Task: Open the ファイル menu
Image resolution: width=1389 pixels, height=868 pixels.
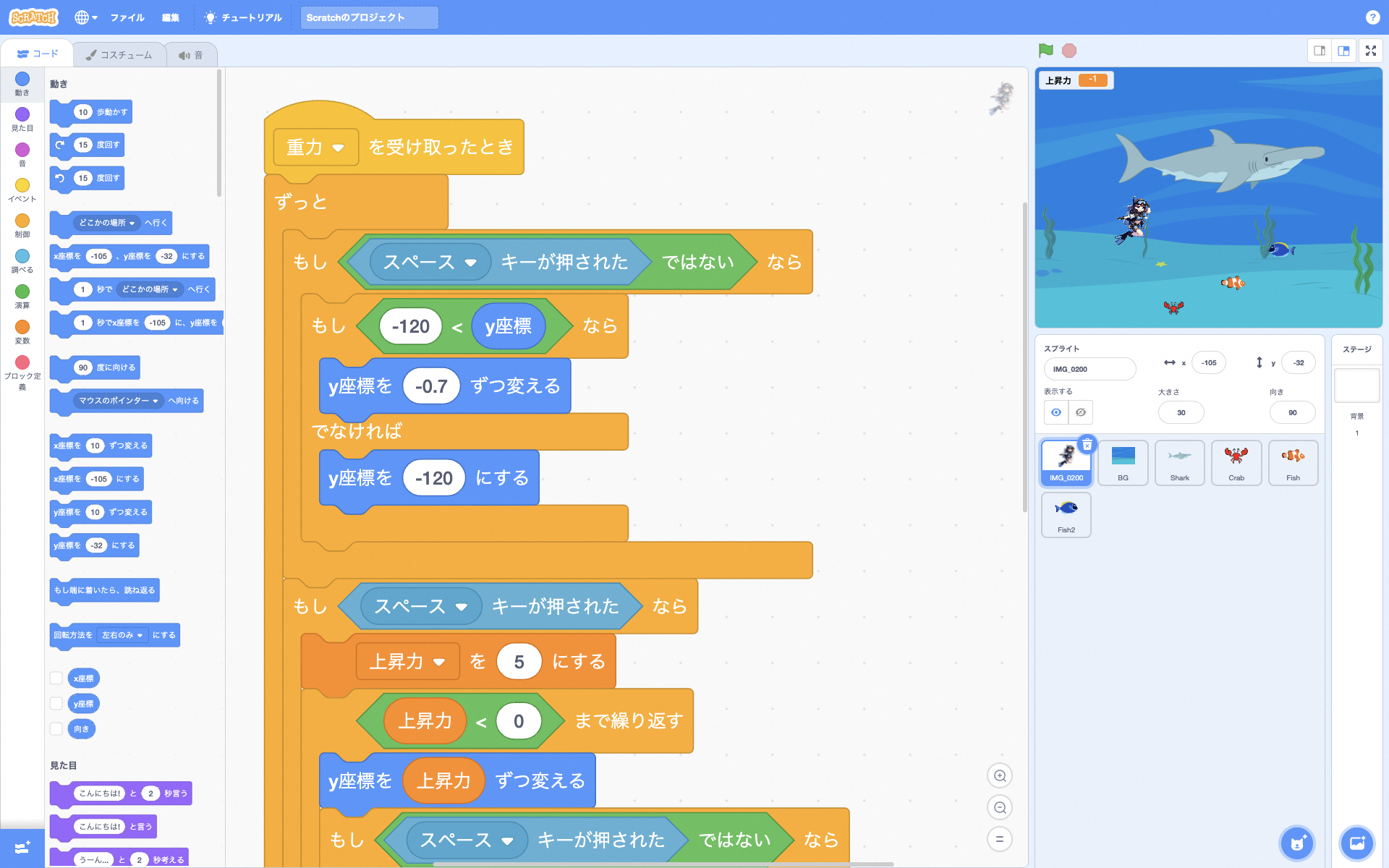Action: coord(127,17)
